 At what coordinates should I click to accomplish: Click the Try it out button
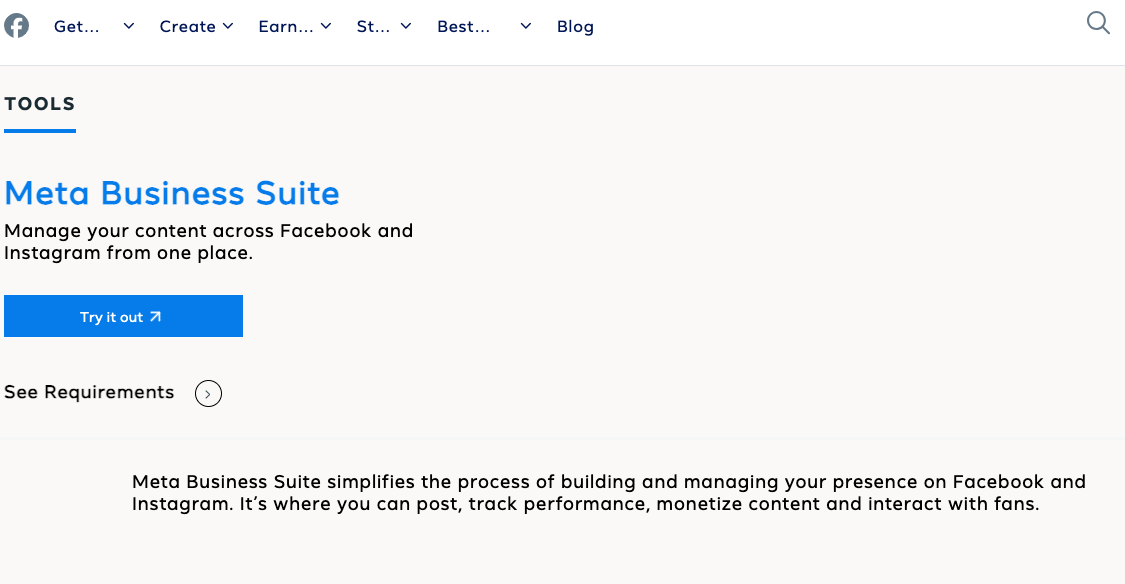[123, 316]
